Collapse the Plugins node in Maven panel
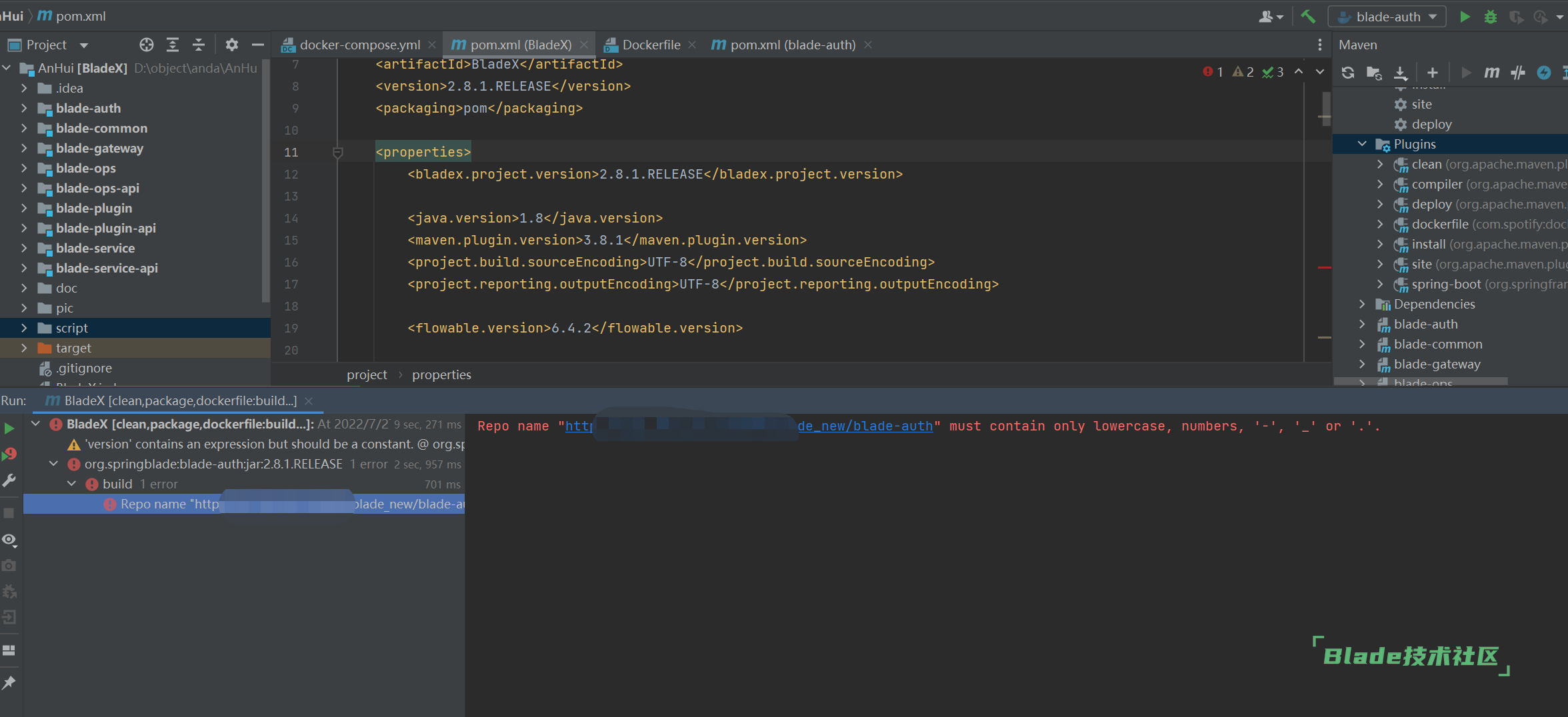The image size is (1568, 717). click(1362, 144)
